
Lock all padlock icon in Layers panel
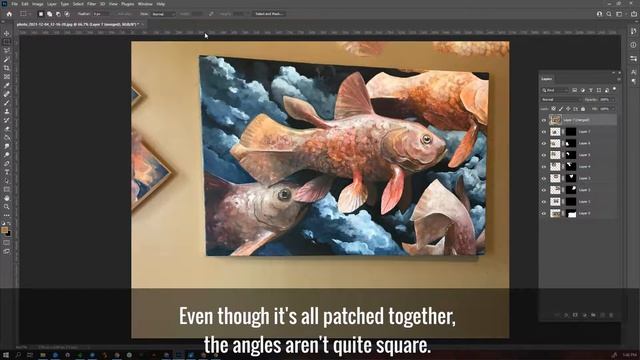pyautogui.click(x=583, y=109)
